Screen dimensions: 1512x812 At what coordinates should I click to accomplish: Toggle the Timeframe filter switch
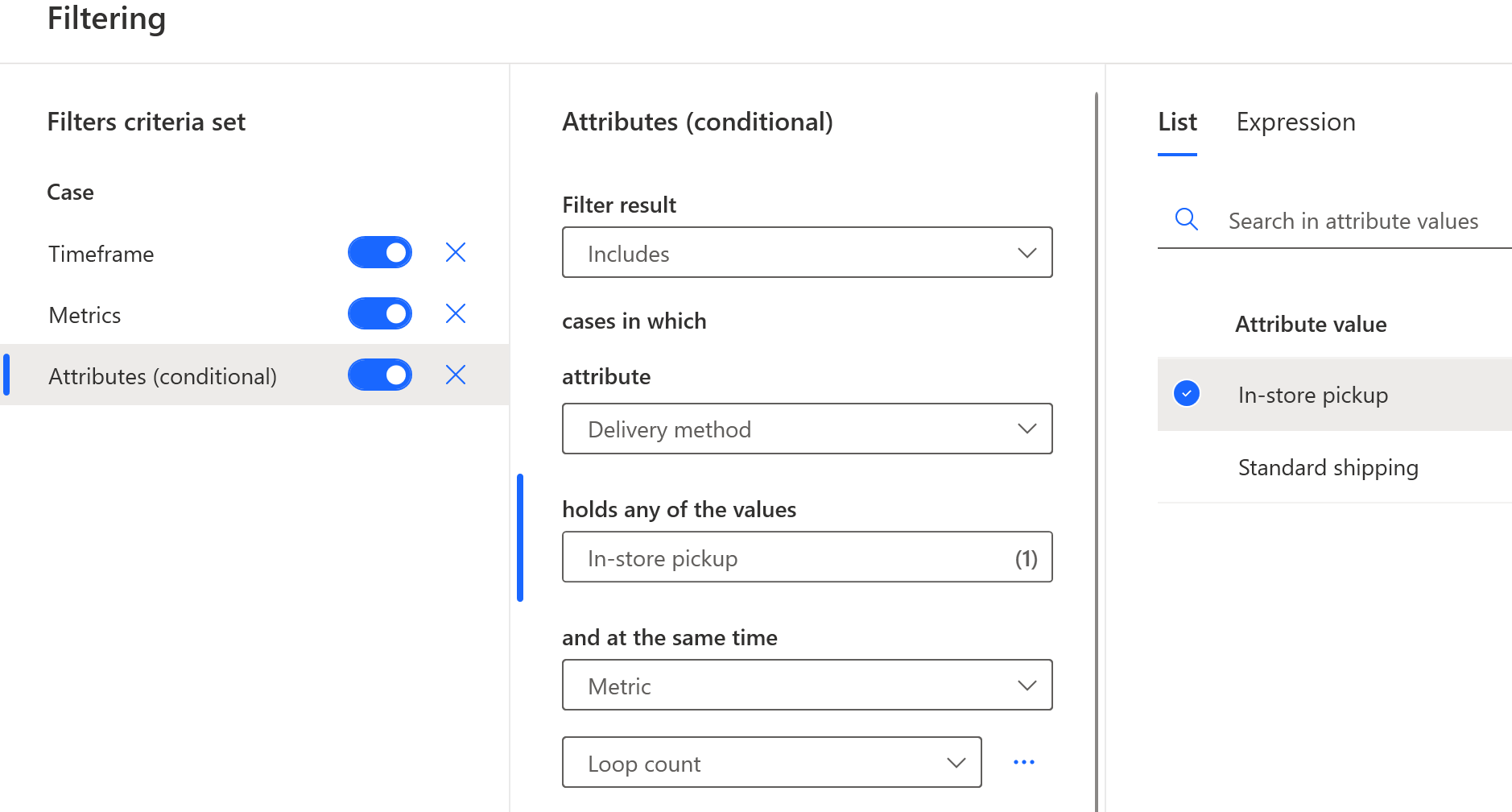pyautogui.click(x=380, y=253)
